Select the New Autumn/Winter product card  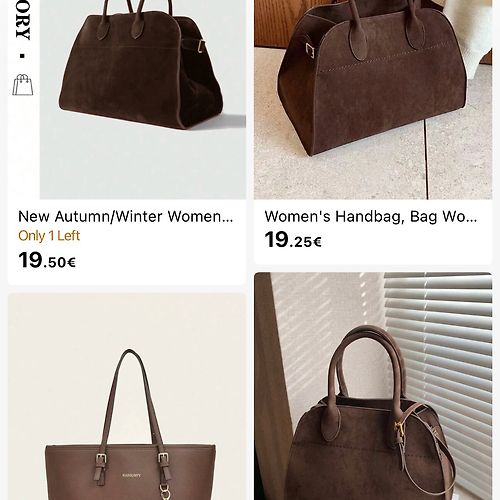pyautogui.click(x=127, y=142)
